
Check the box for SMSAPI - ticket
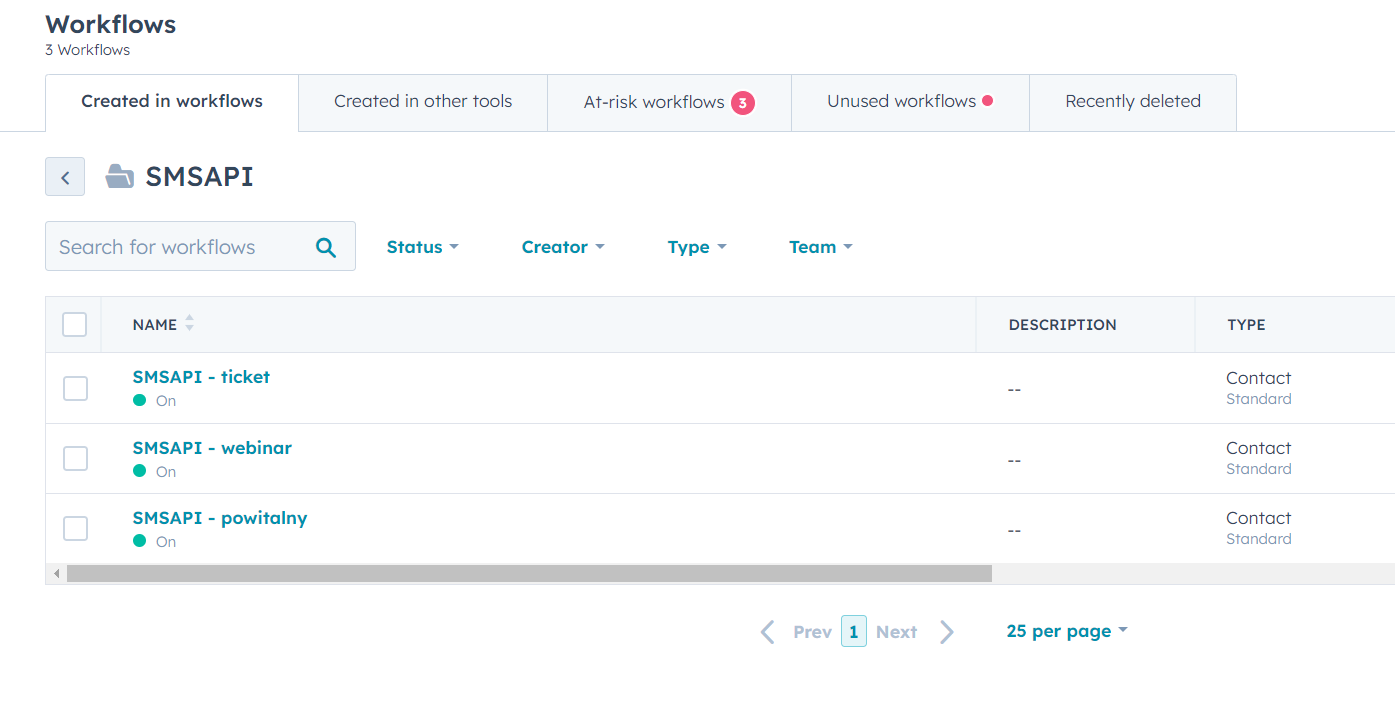pos(75,388)
